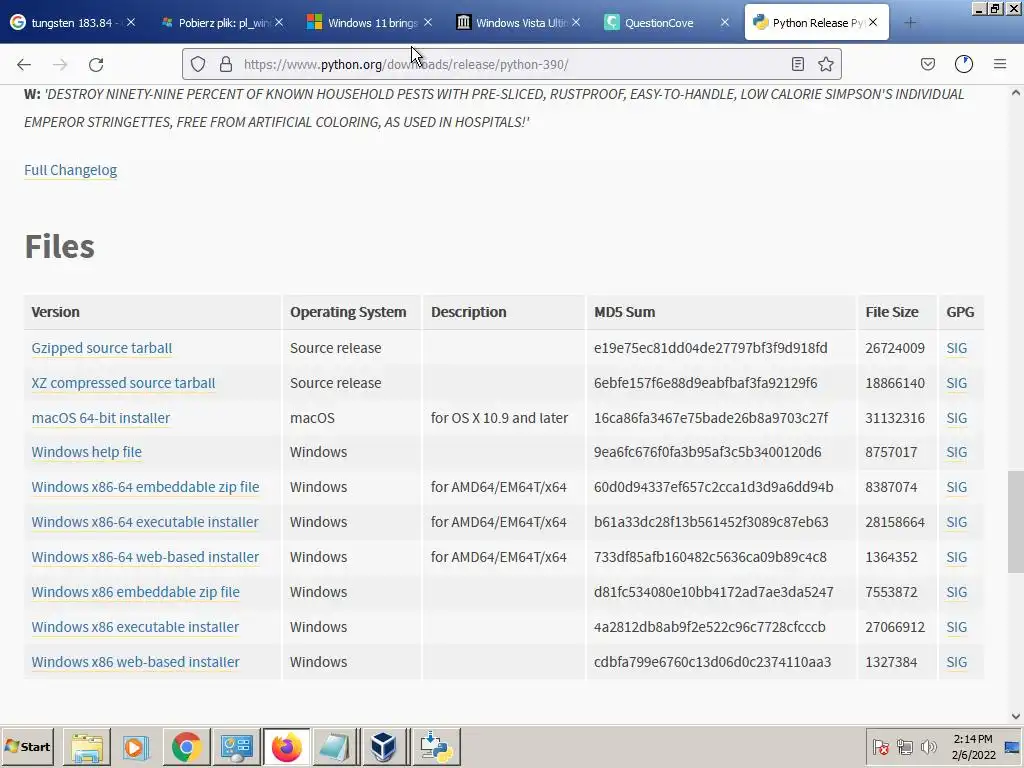Download Windows x86-64 web-based installer

coord(145,557)
